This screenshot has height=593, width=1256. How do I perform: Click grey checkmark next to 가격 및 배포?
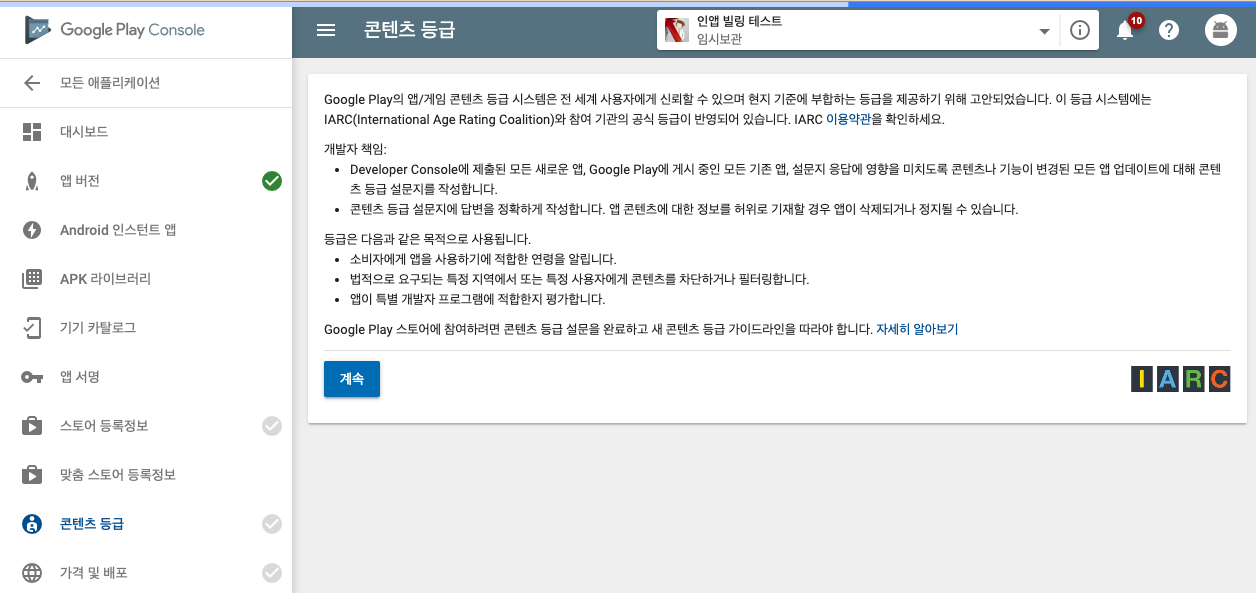tap(272, 573)
